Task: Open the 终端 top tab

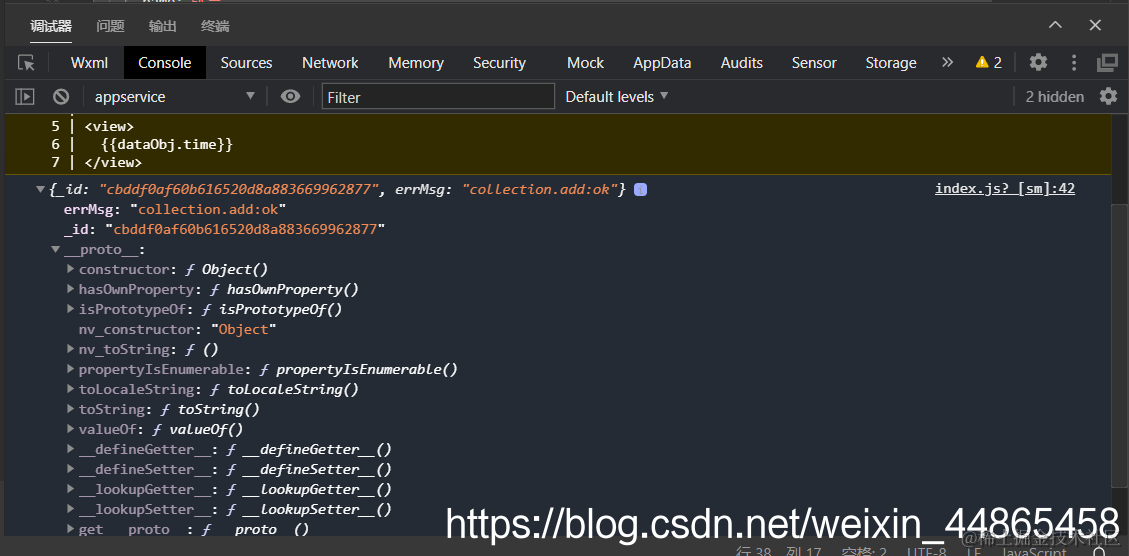Action: point(215,27)
